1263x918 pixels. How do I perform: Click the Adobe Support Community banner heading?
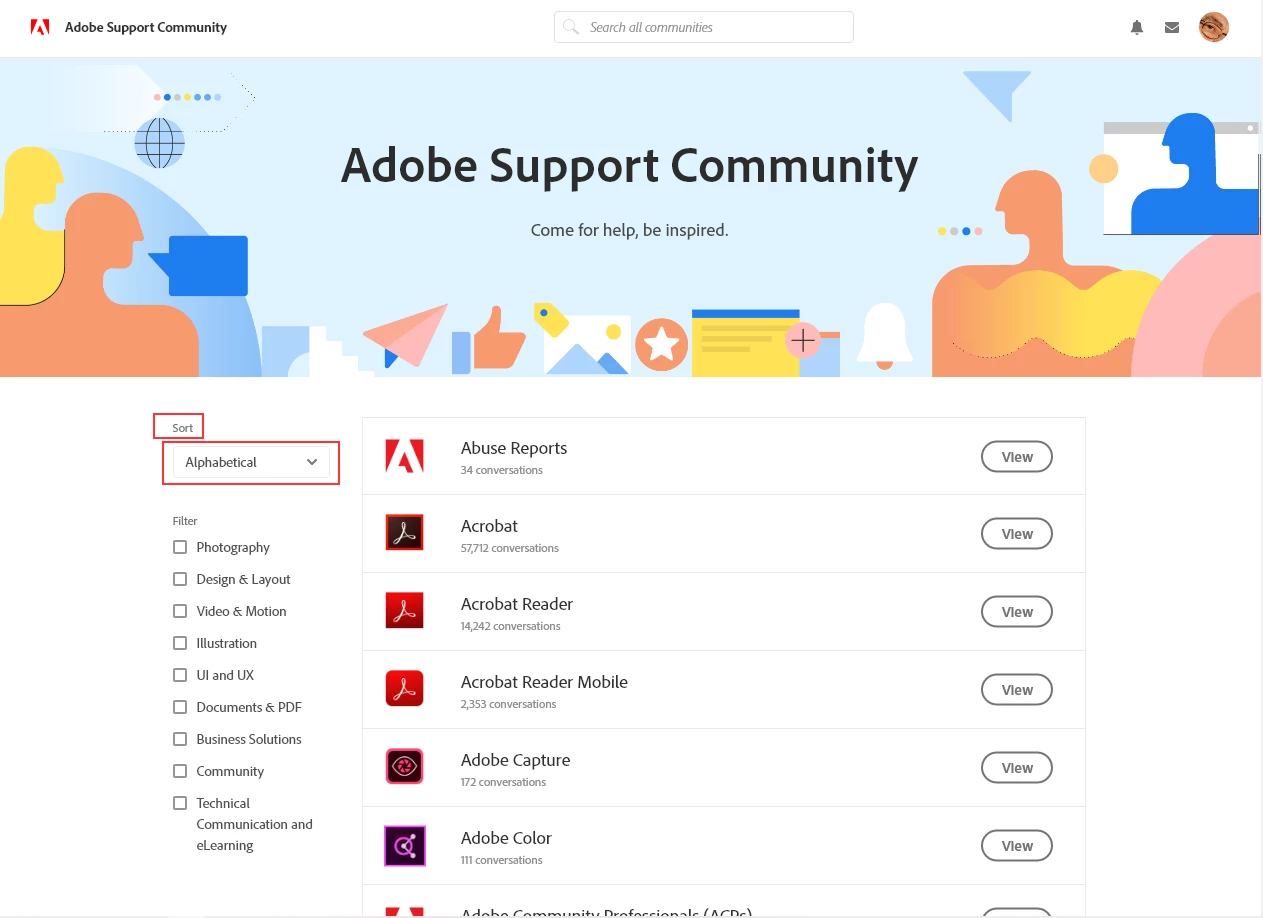click(630, 166)
